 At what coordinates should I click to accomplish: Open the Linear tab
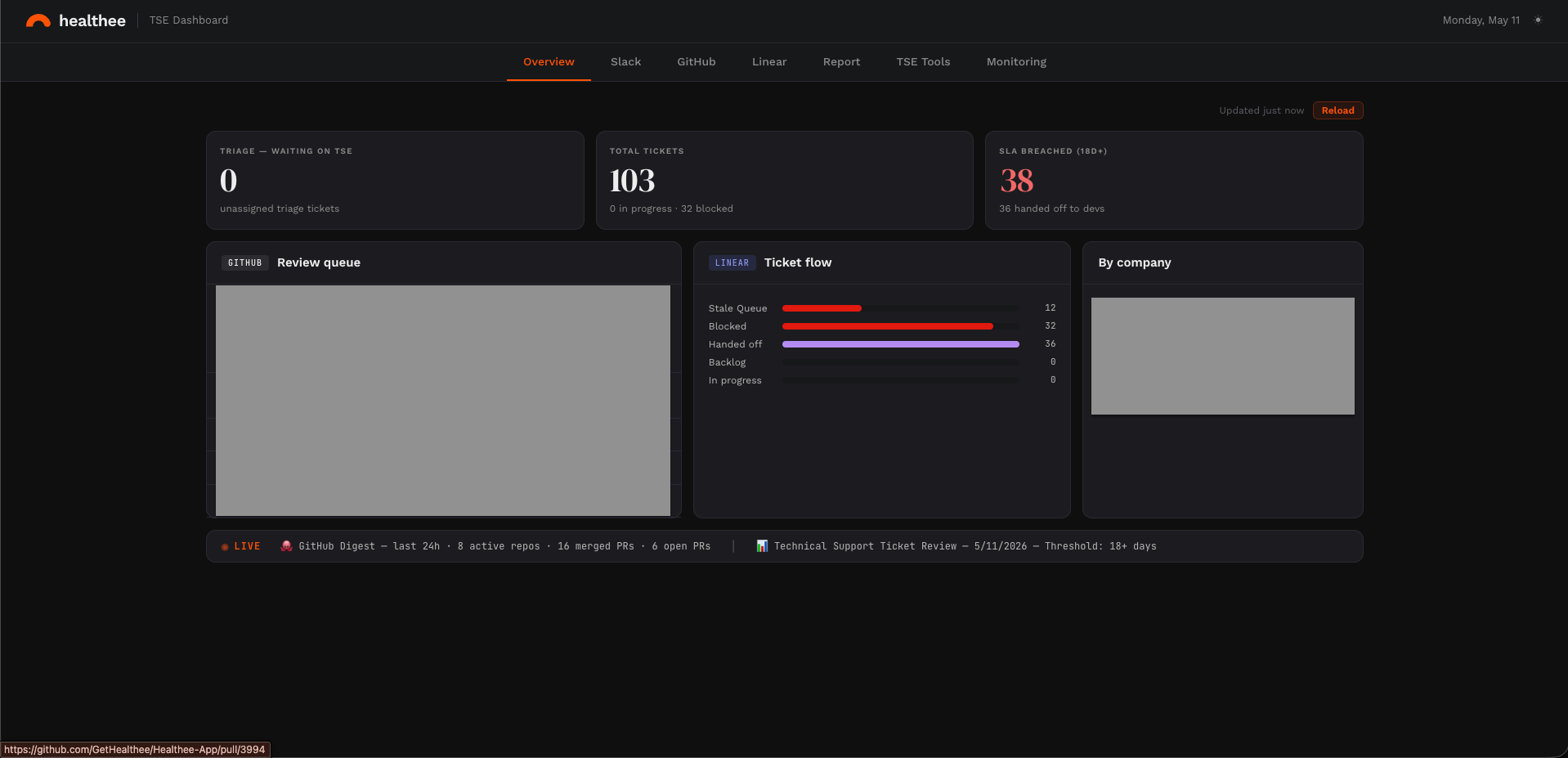769,62
